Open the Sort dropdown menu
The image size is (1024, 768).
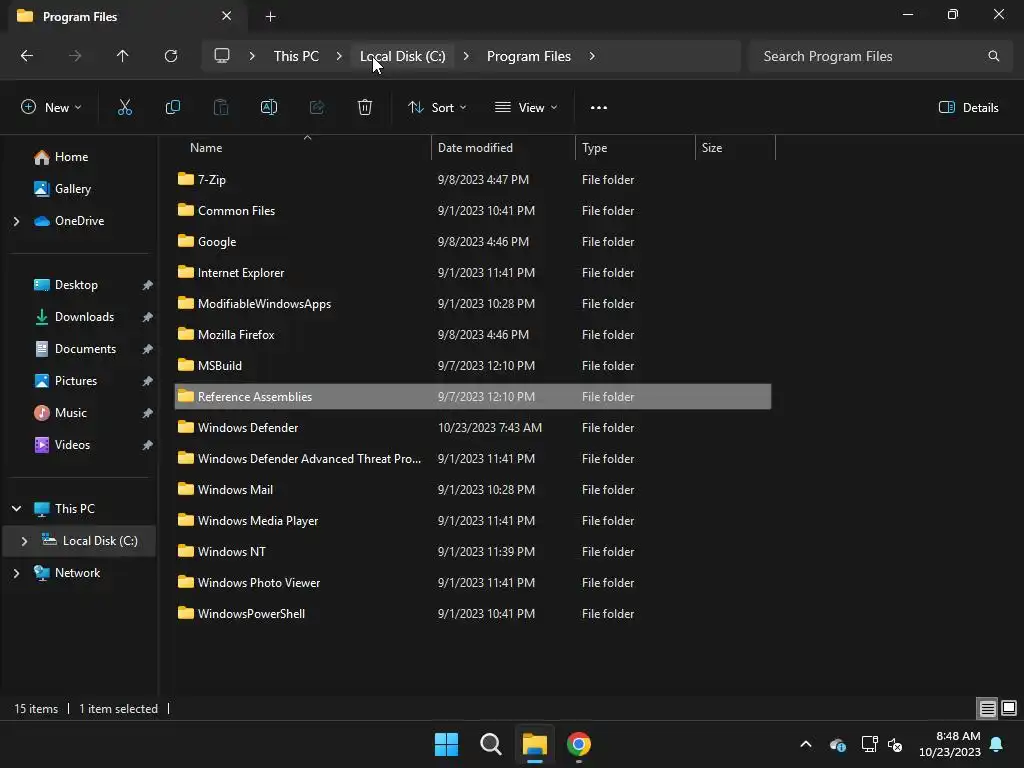click(x=437, y=108)
